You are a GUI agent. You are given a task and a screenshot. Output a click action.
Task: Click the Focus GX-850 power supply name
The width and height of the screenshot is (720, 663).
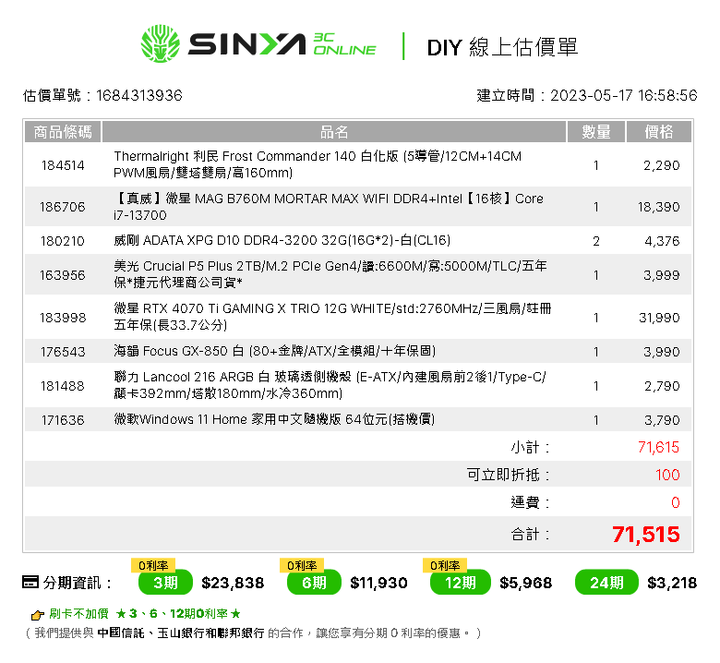(x=275, y=351)
